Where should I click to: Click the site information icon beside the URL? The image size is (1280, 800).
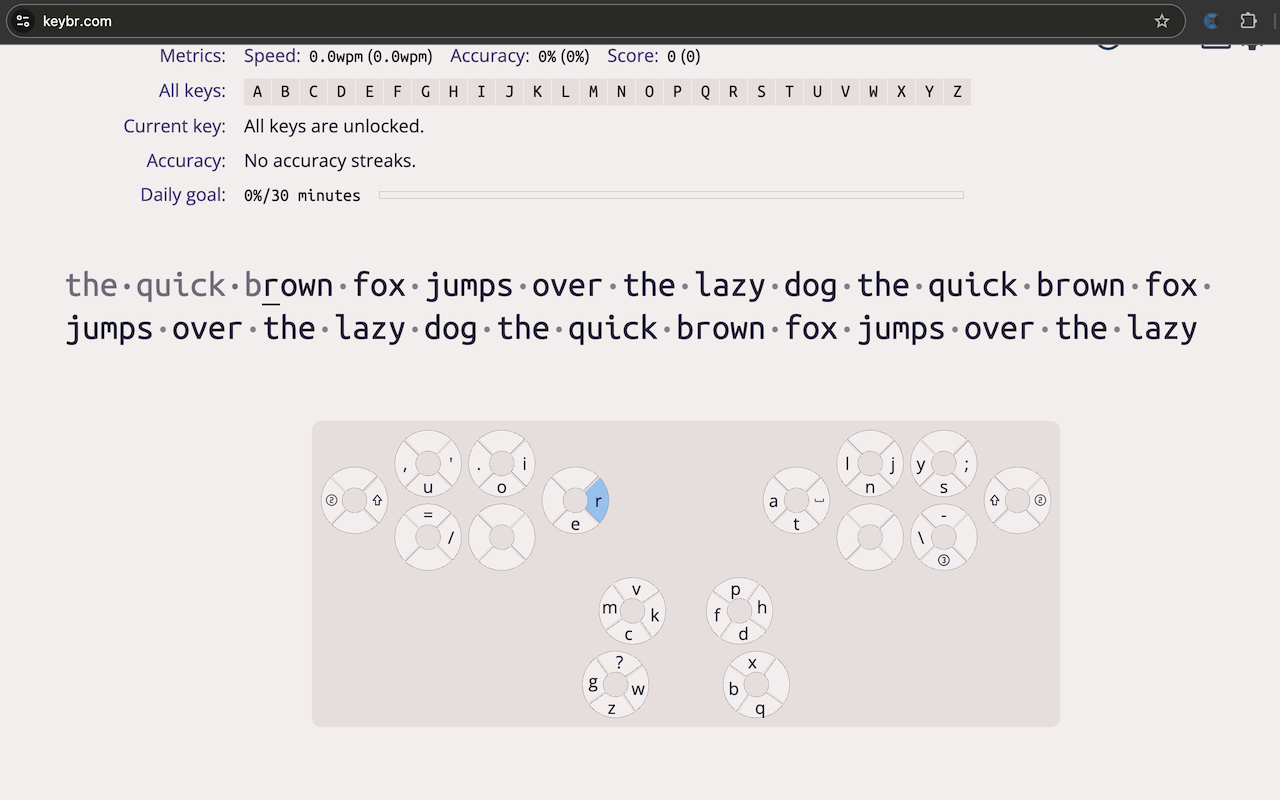pos(23,21)
